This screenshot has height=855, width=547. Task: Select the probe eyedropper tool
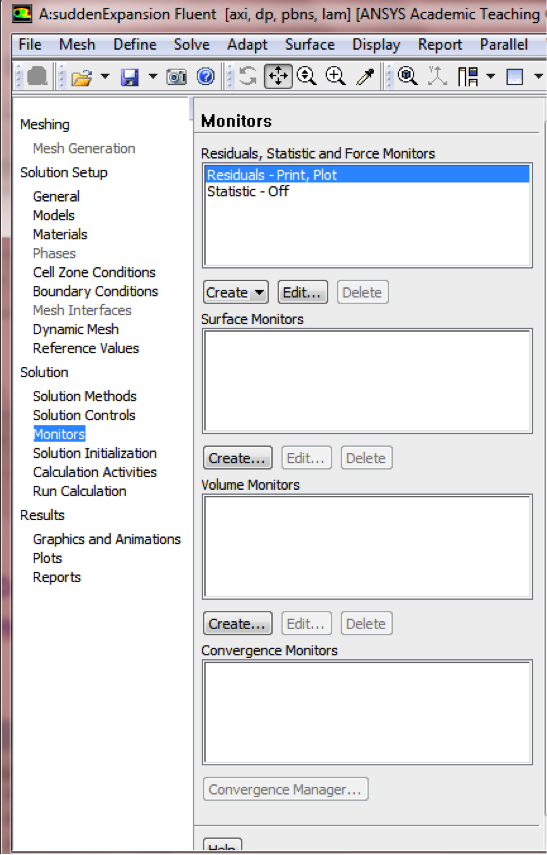(x=365, y=77)
